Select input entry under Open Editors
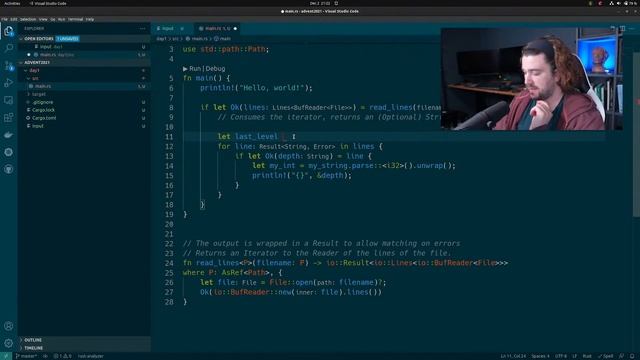640x360 pixels. click(x=84, y=47)
